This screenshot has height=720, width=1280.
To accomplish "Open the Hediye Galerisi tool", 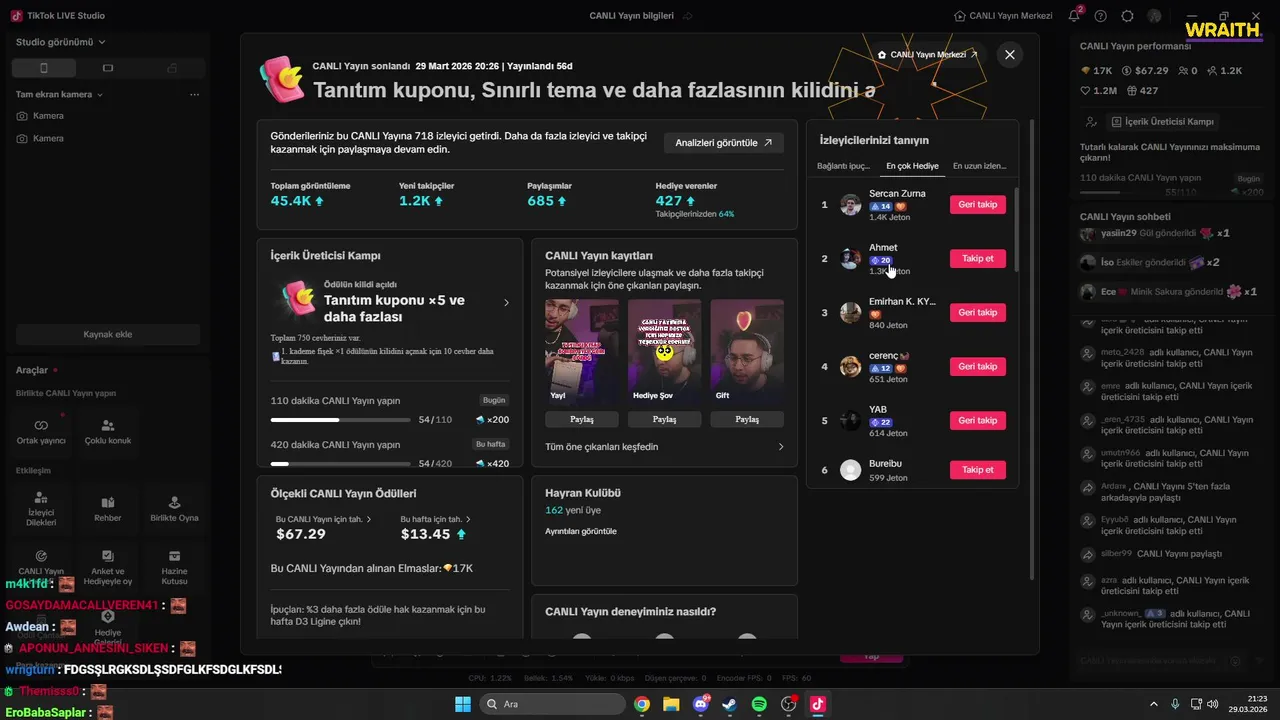I will [x=108, y=625].
